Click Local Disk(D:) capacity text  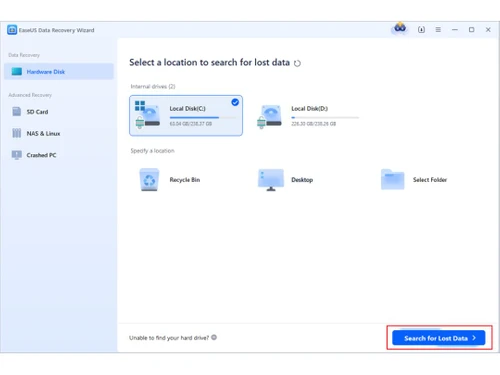coord(314,124)
